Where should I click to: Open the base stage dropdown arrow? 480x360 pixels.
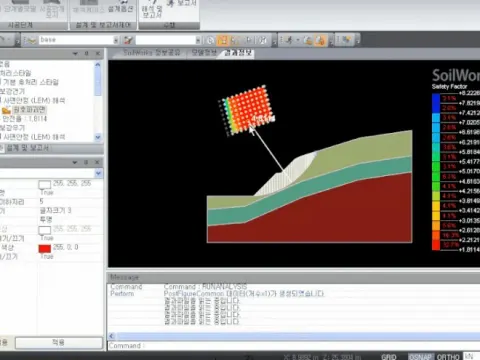pos(116,40)
